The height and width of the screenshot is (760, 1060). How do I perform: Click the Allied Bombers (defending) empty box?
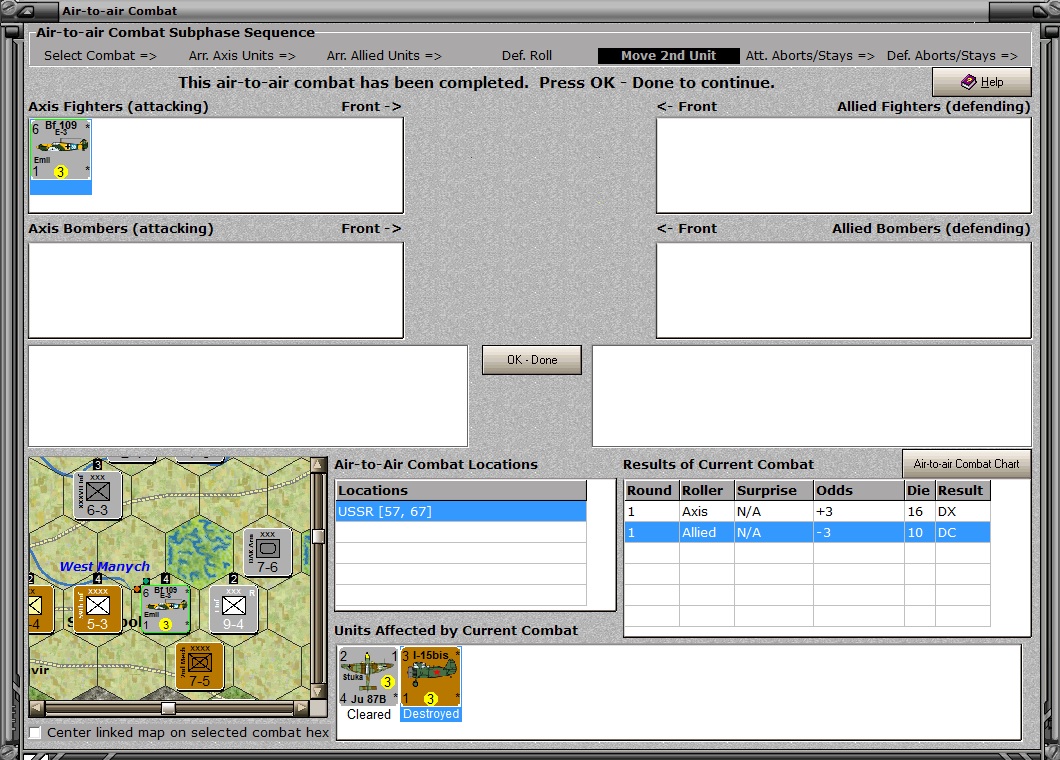[x=844, y=290]
